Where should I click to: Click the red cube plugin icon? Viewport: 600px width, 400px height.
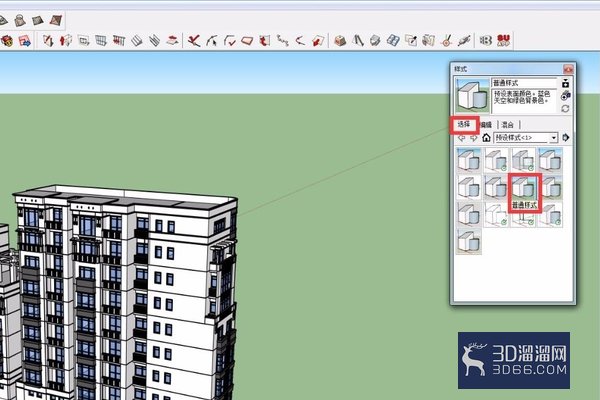7,41
